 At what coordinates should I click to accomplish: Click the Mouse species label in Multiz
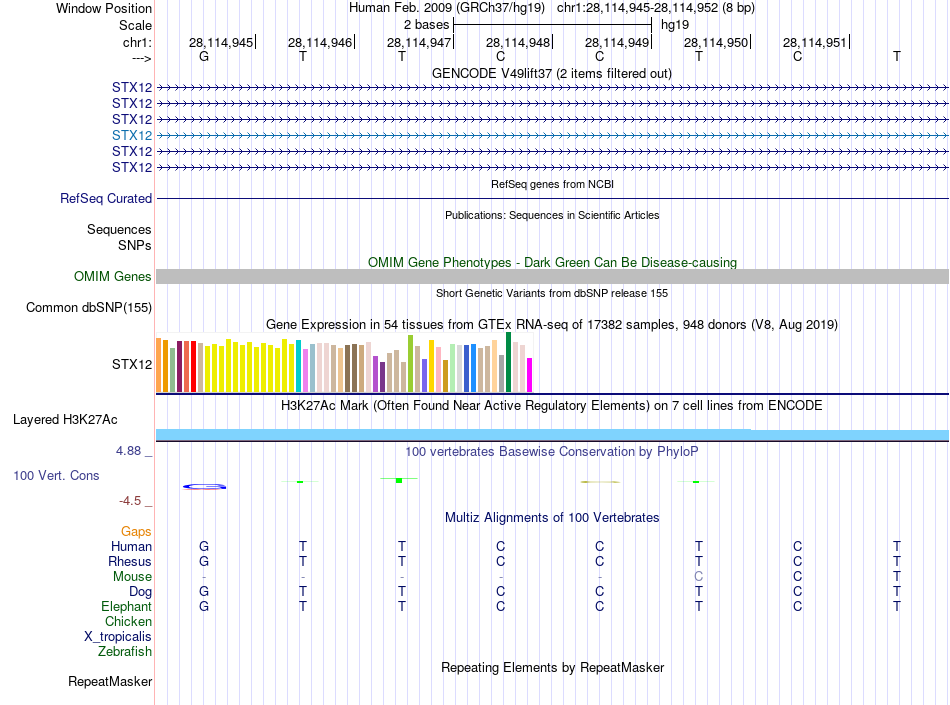[x=132, y=577]
